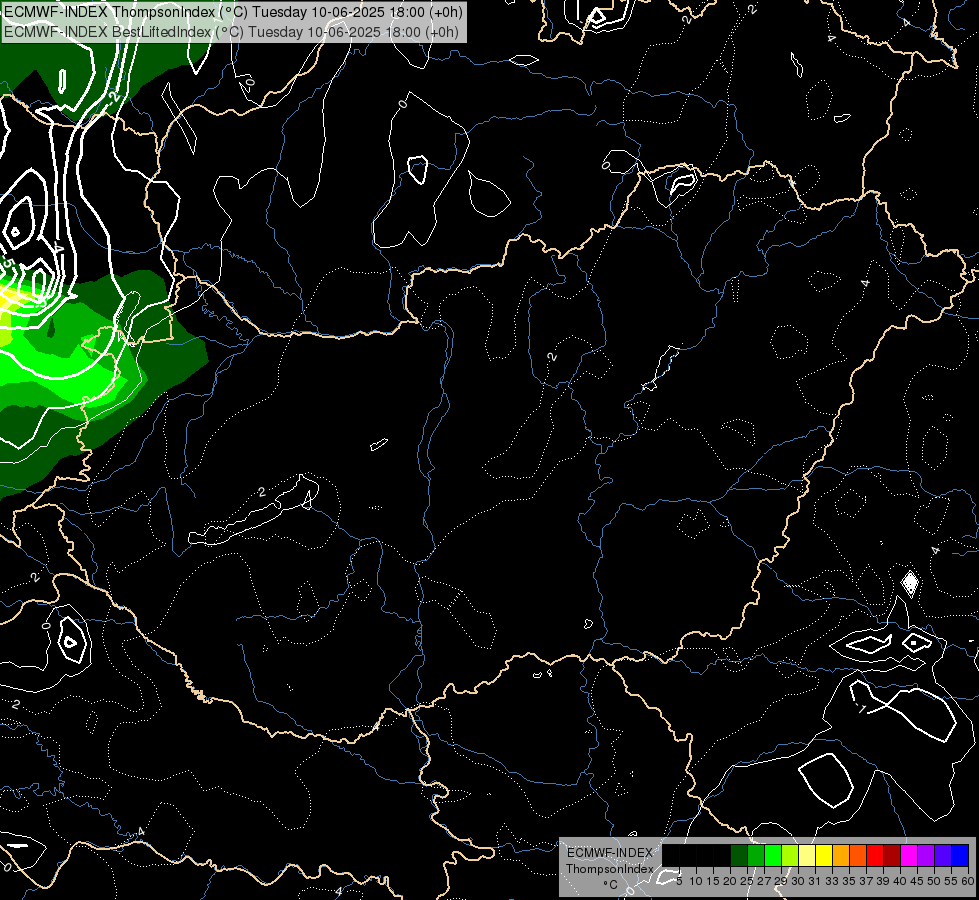979x900 pixels.
Task: Click the legend scale value '37'
Action: pyautogui.click(x=866, y=881)
